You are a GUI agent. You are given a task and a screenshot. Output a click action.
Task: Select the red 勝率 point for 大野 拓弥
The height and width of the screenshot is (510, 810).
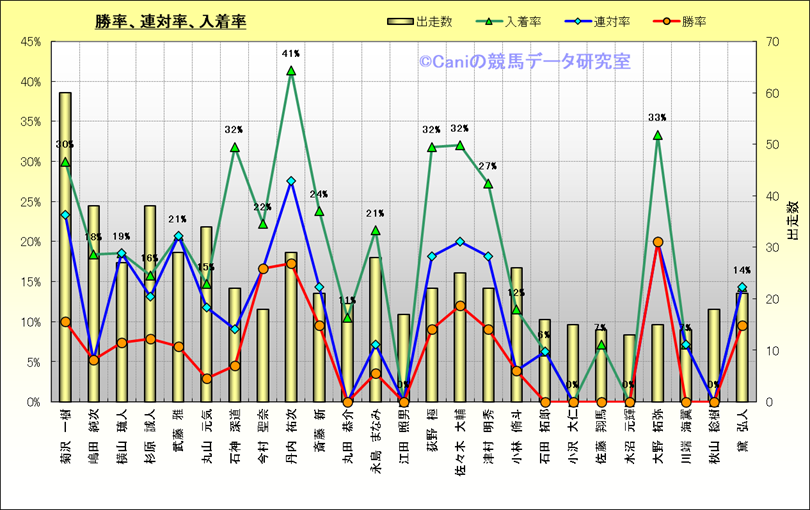point(658,242)
